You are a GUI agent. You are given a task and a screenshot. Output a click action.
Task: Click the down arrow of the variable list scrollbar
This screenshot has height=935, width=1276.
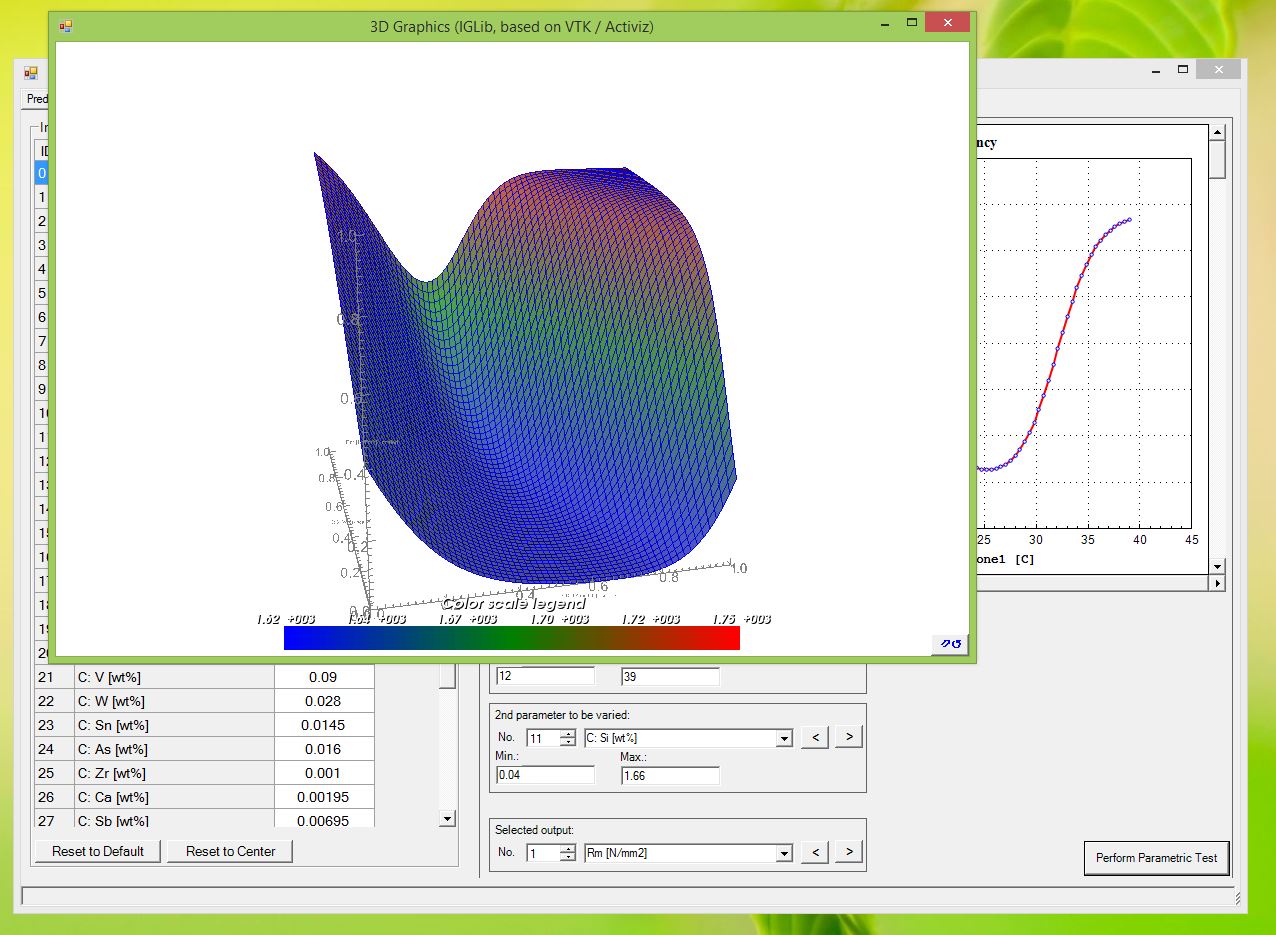(447, 818)
